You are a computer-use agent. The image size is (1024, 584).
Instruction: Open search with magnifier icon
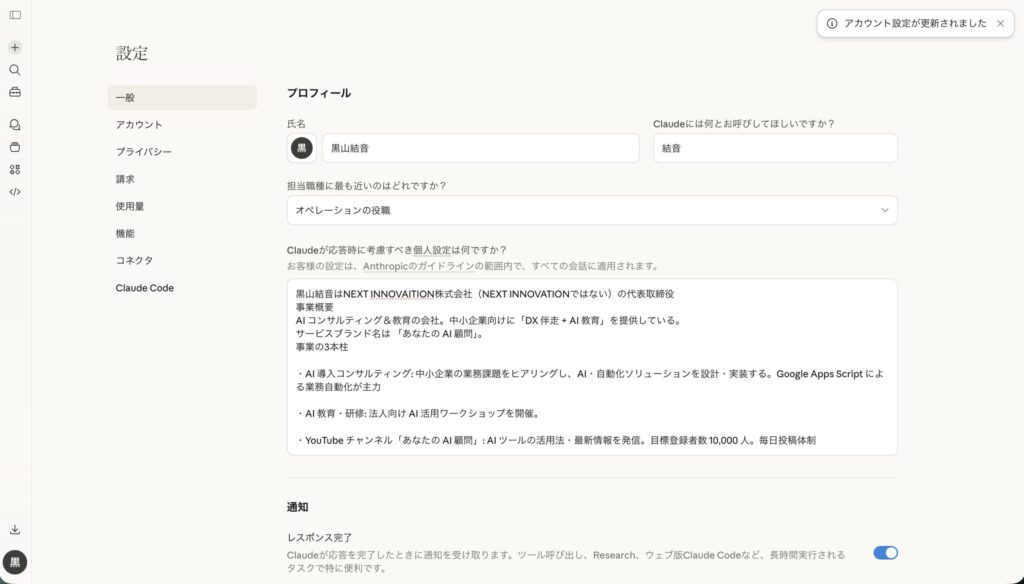click(15, 70)
